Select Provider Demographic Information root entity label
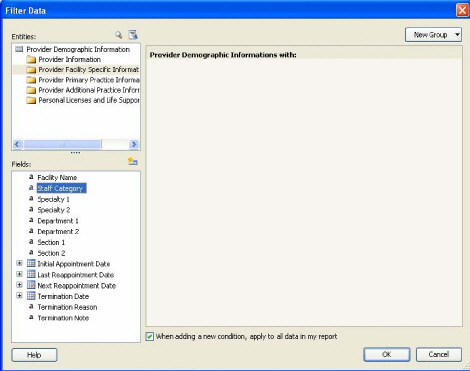 78,49
